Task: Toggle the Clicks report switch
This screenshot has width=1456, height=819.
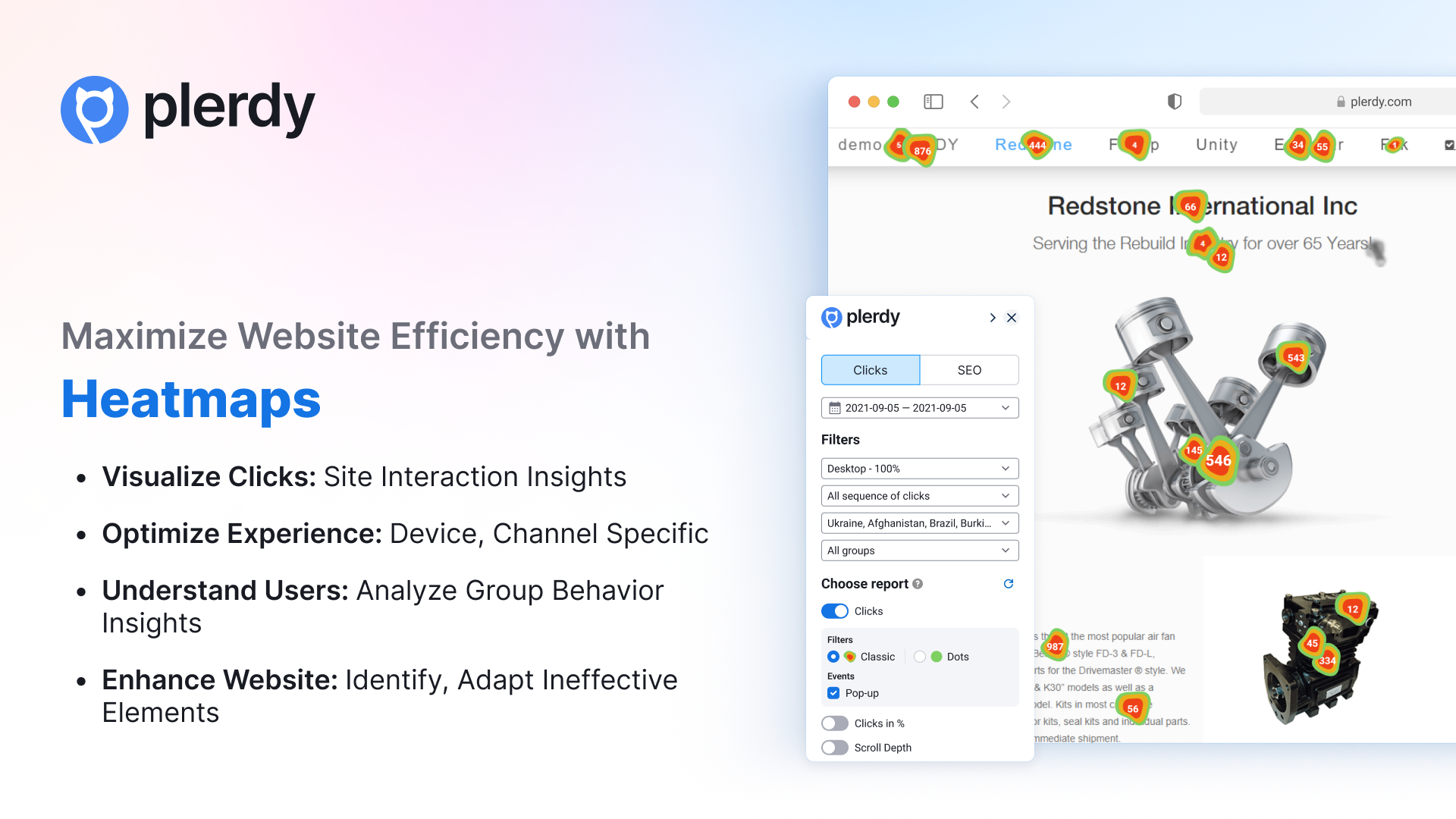Action: 834,611
